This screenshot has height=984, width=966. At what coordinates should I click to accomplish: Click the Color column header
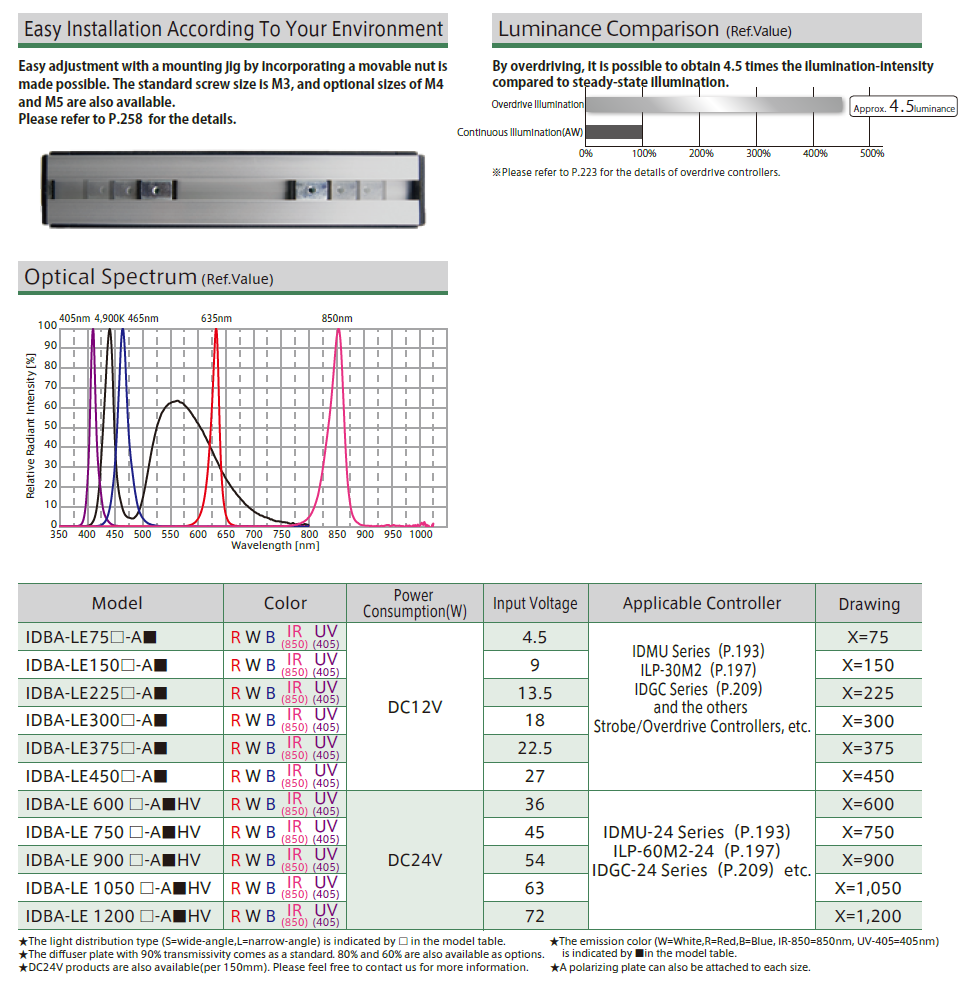[x=285, y=603]
